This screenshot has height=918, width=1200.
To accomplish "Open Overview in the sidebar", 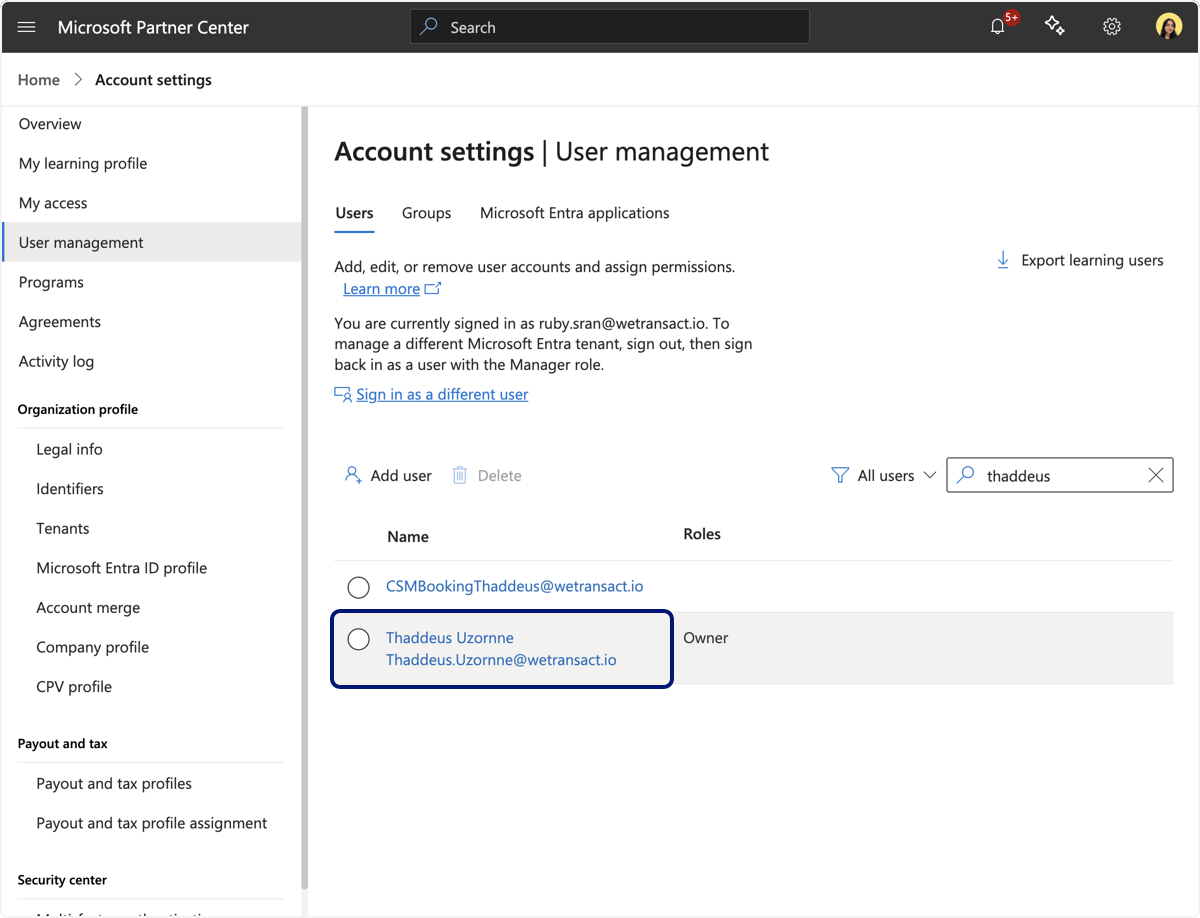I will tap(50, 124).
